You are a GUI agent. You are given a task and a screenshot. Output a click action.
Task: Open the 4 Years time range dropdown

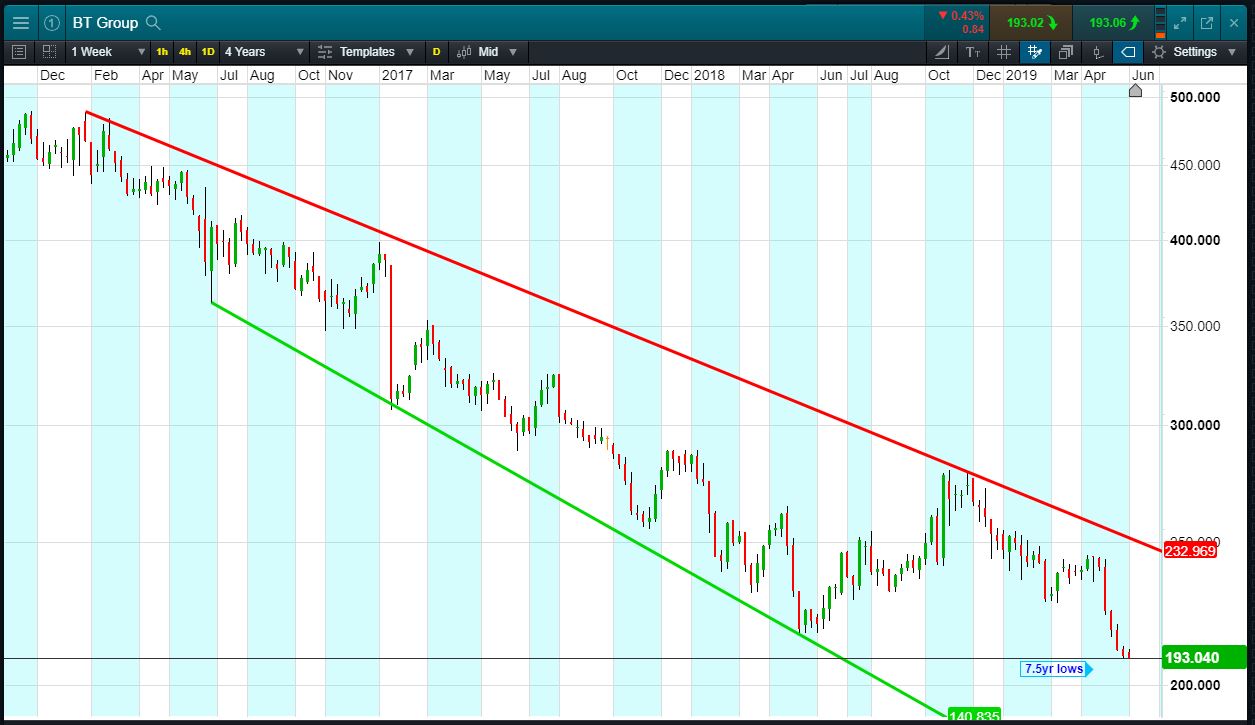coord(265,51)
